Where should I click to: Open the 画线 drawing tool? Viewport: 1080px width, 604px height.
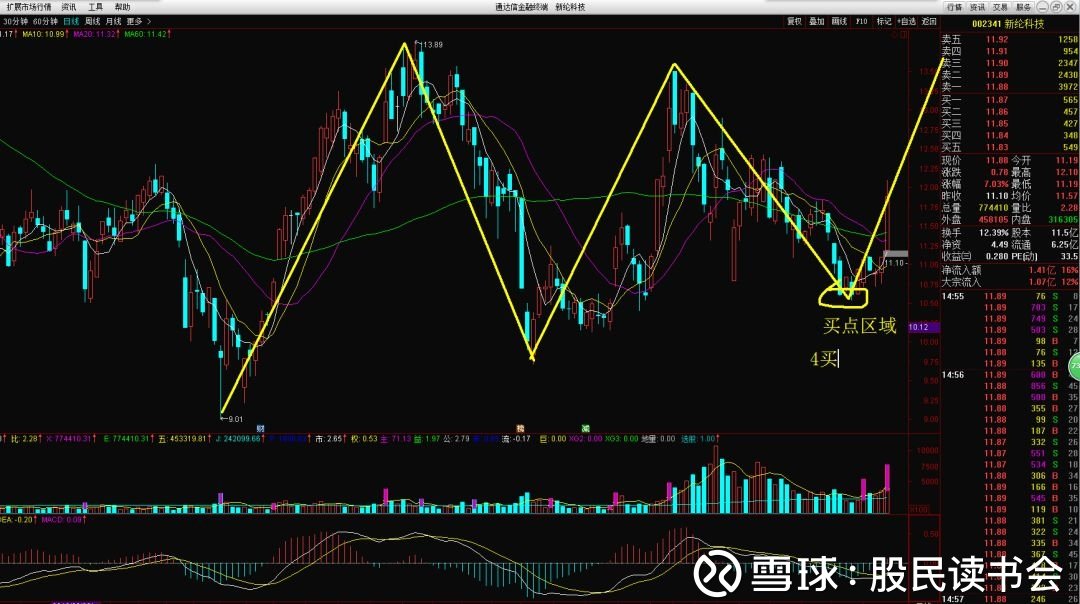(x=839, y=21)
